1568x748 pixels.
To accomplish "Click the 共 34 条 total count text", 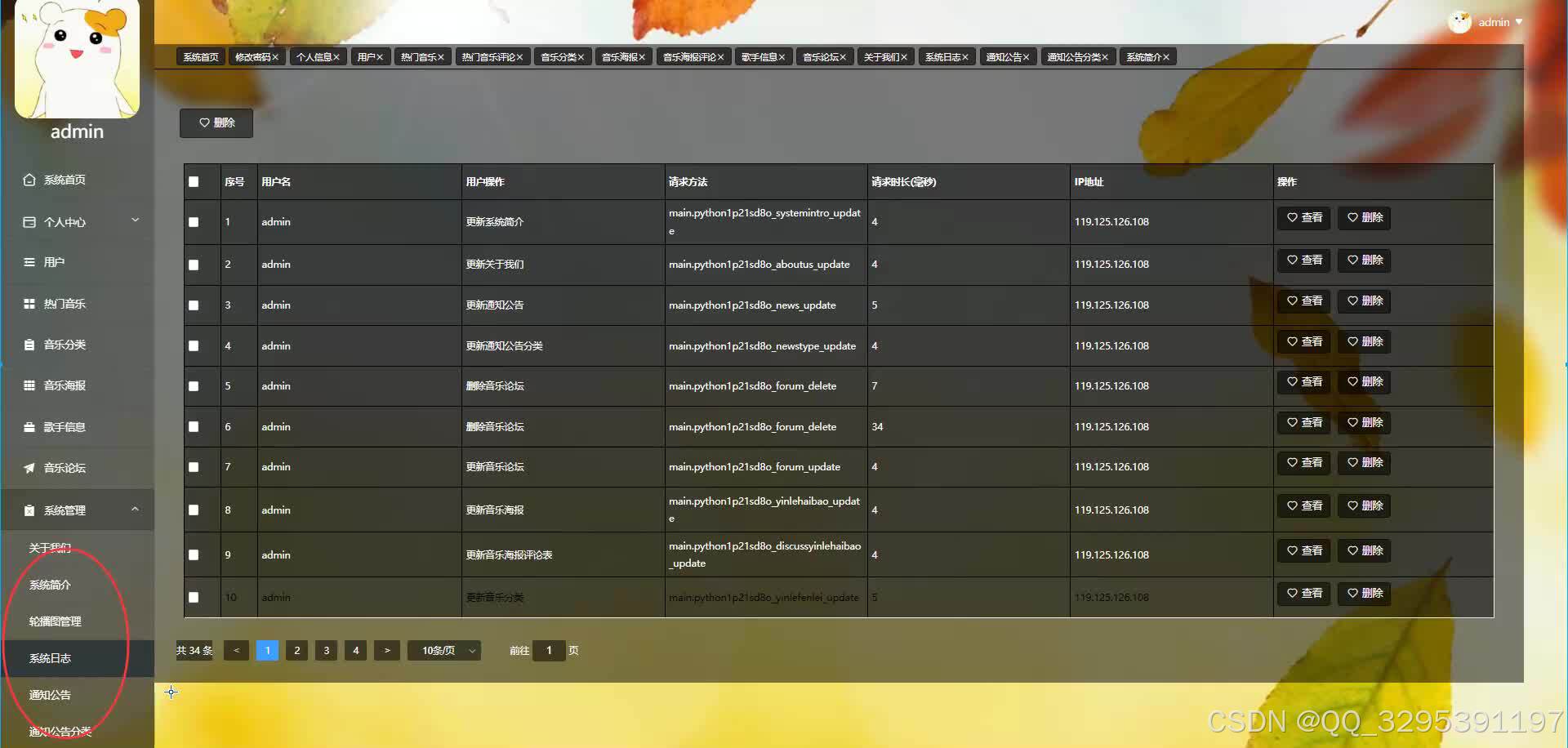I will click(x=194, y=651).
